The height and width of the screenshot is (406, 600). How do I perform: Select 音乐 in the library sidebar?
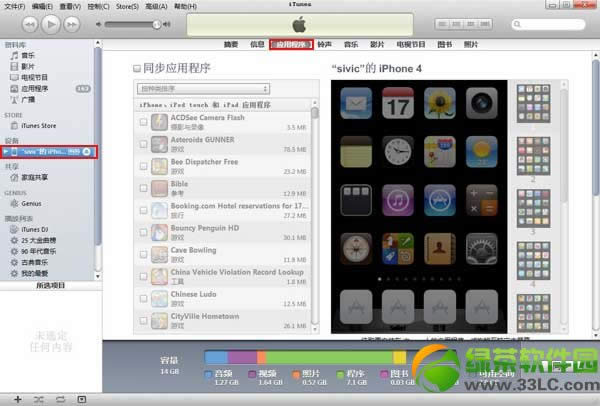click(28, 55)
